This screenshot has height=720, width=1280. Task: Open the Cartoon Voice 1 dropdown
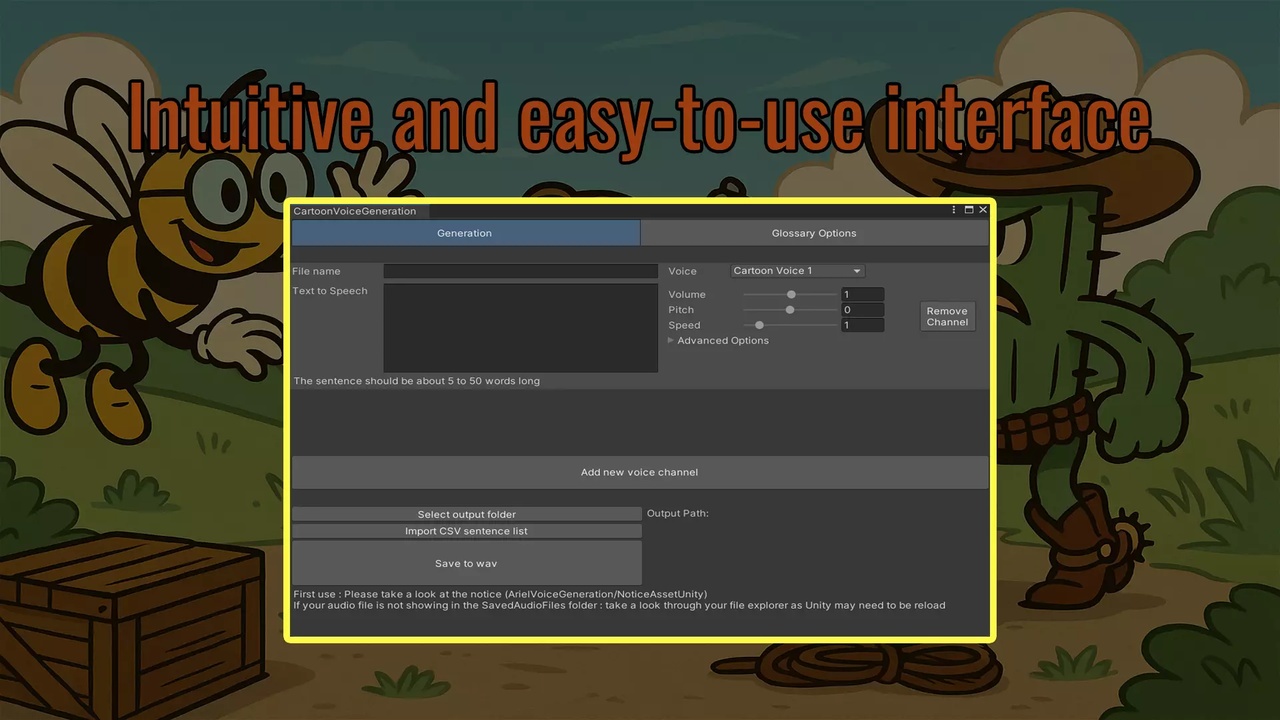point(797,271)
